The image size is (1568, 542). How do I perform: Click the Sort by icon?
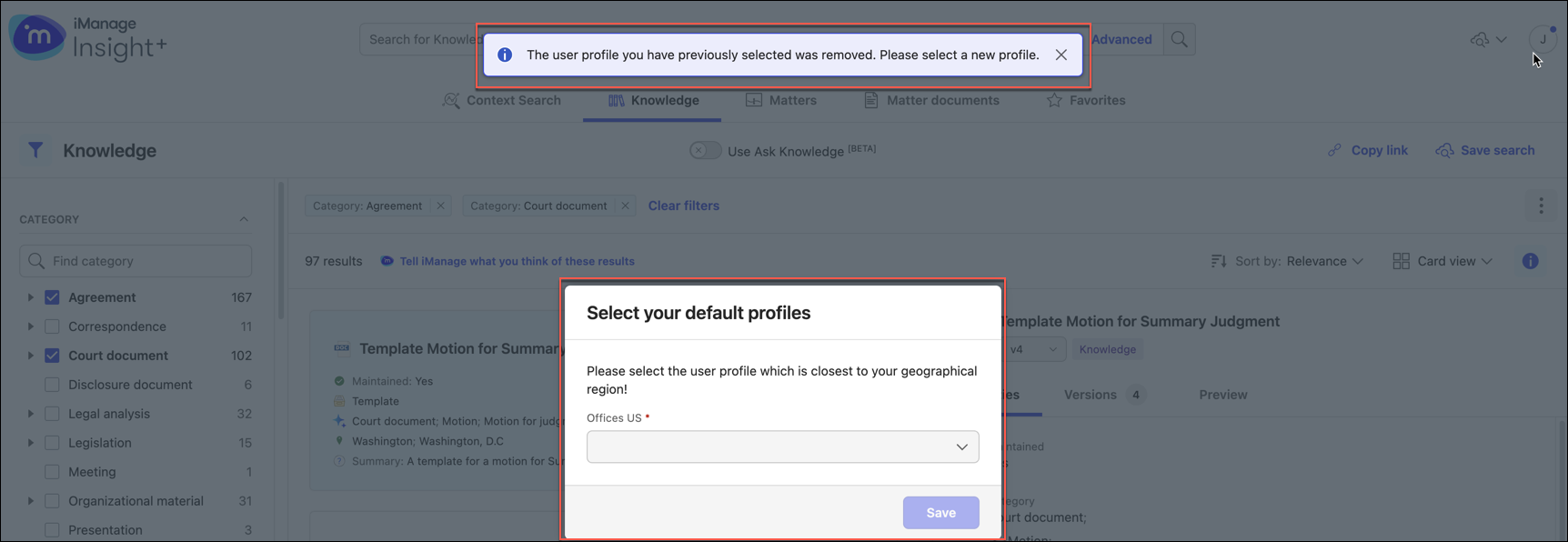point(1219,261)
